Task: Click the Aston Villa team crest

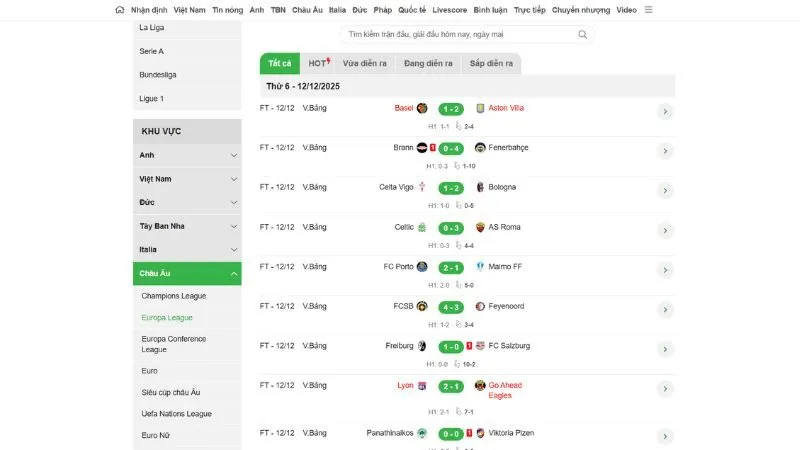Action: click(x=480, y=108)
